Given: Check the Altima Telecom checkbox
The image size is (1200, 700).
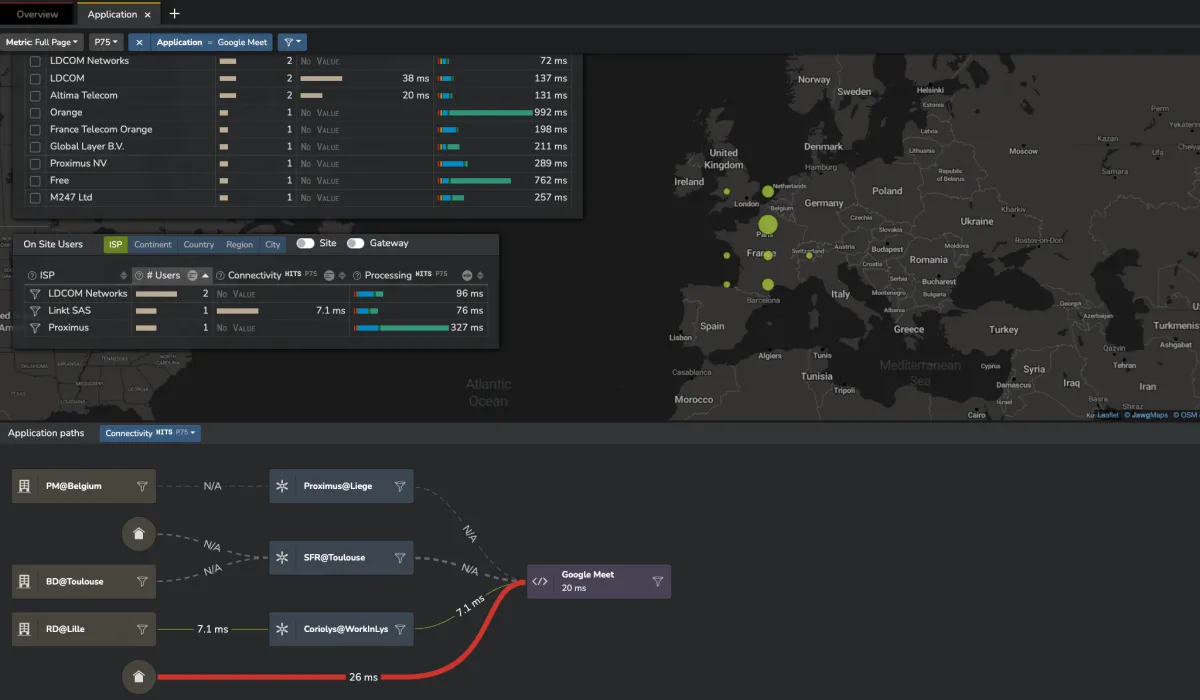Looking at the screenshot, I should [x=35, y=95].
